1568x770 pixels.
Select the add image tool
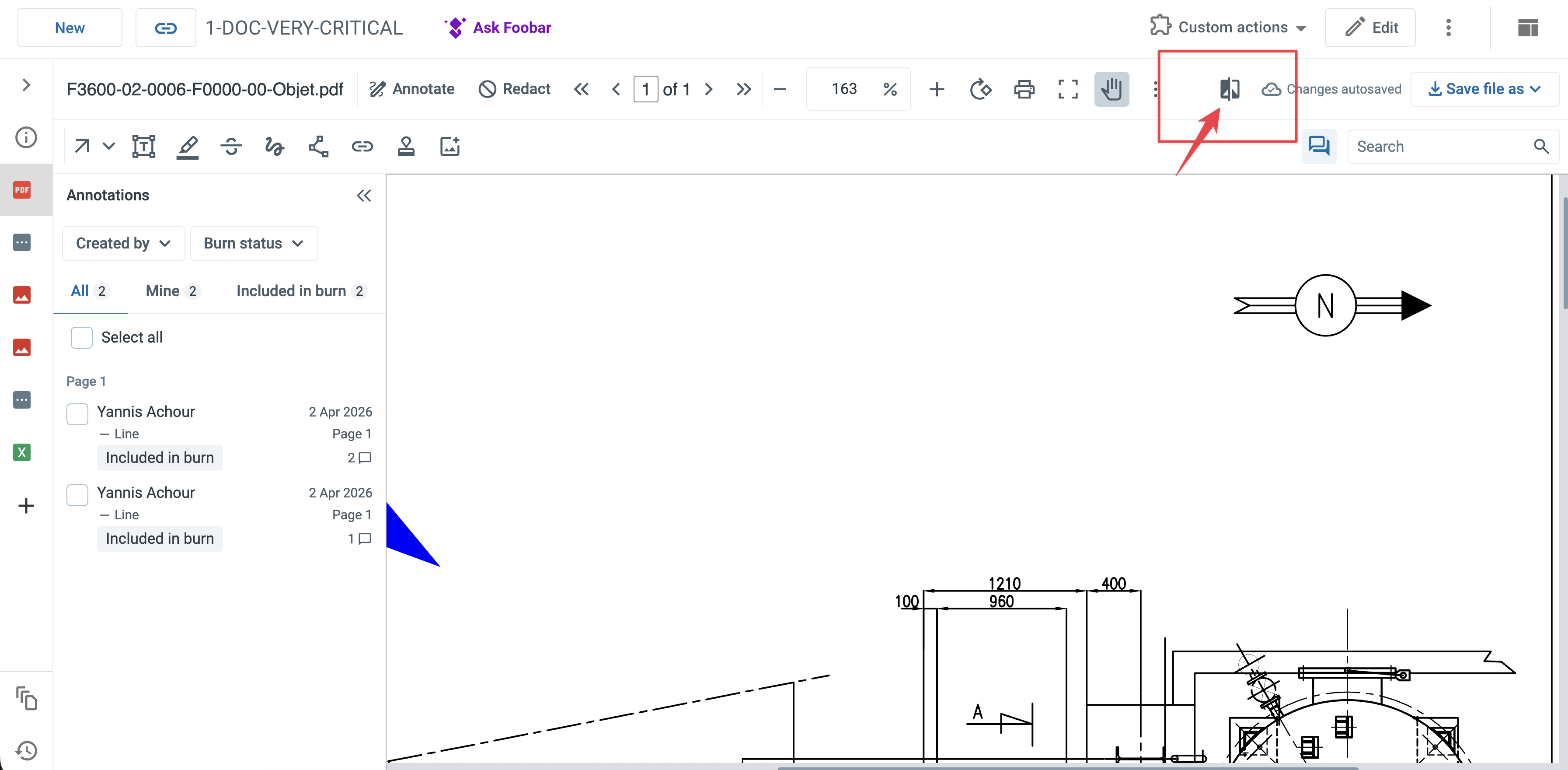click(x=450, y=146)
